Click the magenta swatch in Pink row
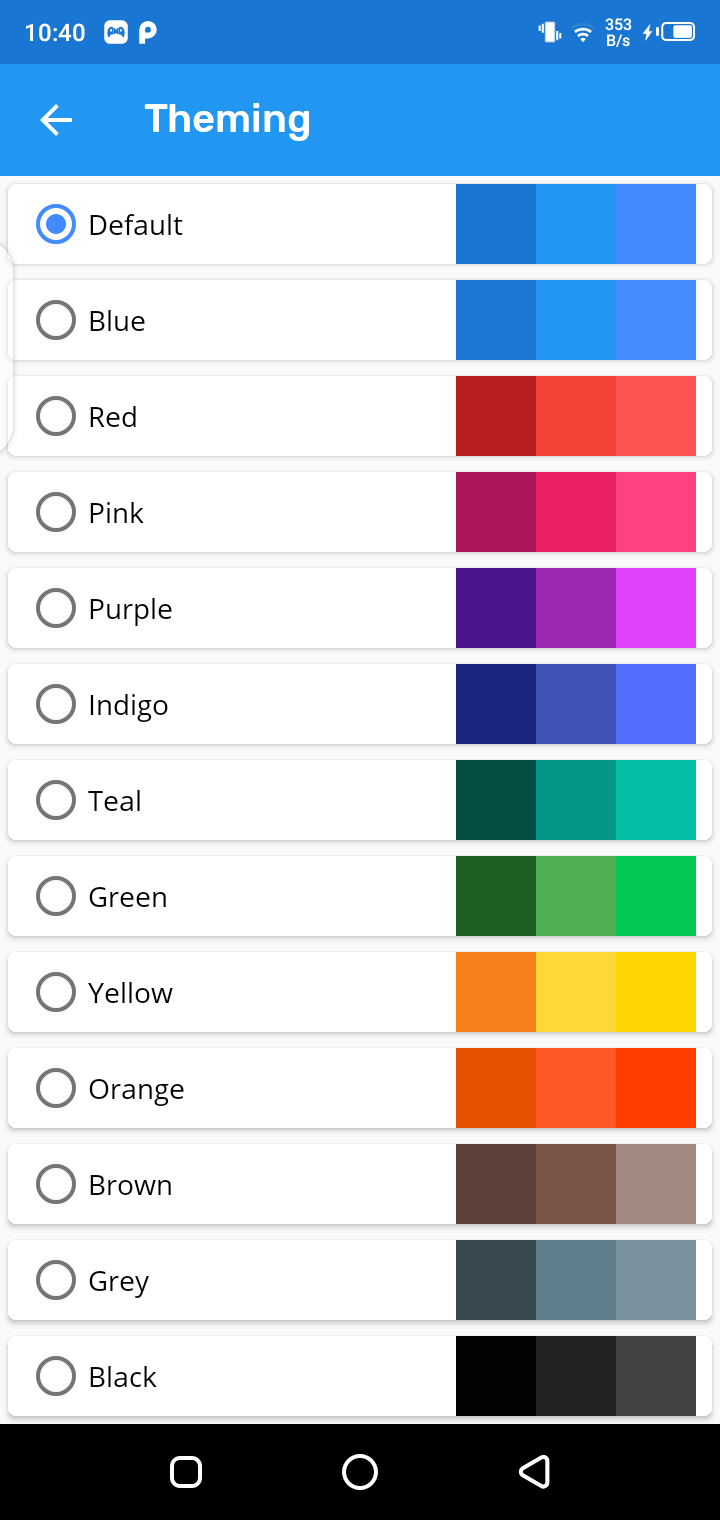The width and height of the screenshot is (720, 1520). [x=576, y=513]
